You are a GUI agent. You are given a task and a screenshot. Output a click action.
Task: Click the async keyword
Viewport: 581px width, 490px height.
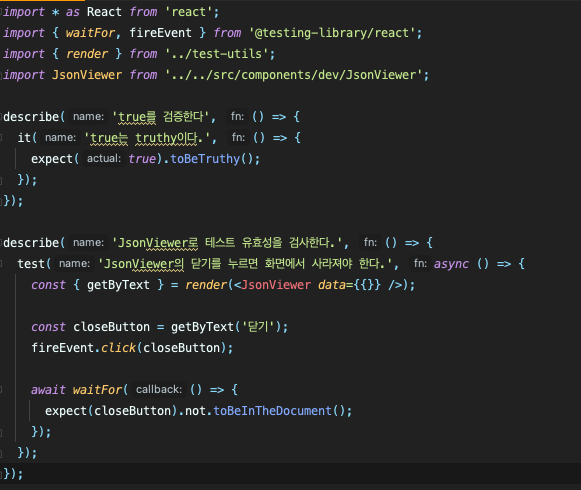click(x=451, y=264)
